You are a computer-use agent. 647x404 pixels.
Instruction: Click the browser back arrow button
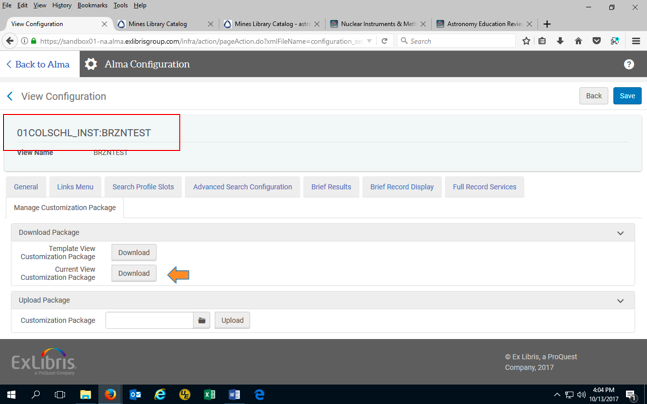point(10,41)
